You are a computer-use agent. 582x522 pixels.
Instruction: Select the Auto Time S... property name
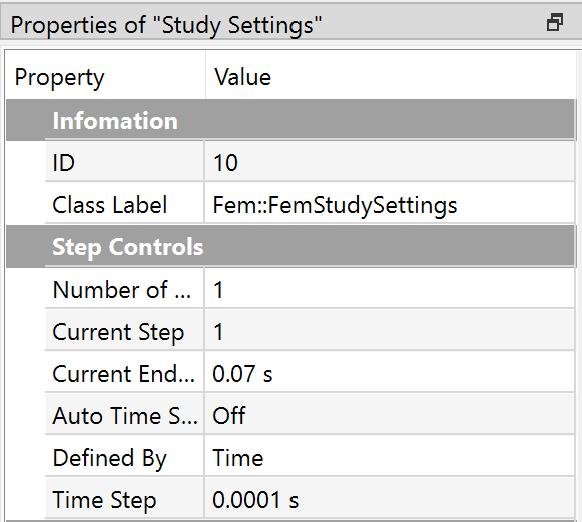124,415
